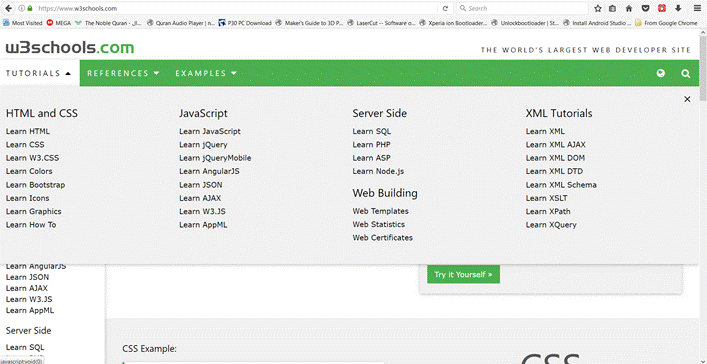Image resolution: width=707 pixels, height=364 pixels.
Task: Expand the Examples dropdown
Action: (206, 73)
